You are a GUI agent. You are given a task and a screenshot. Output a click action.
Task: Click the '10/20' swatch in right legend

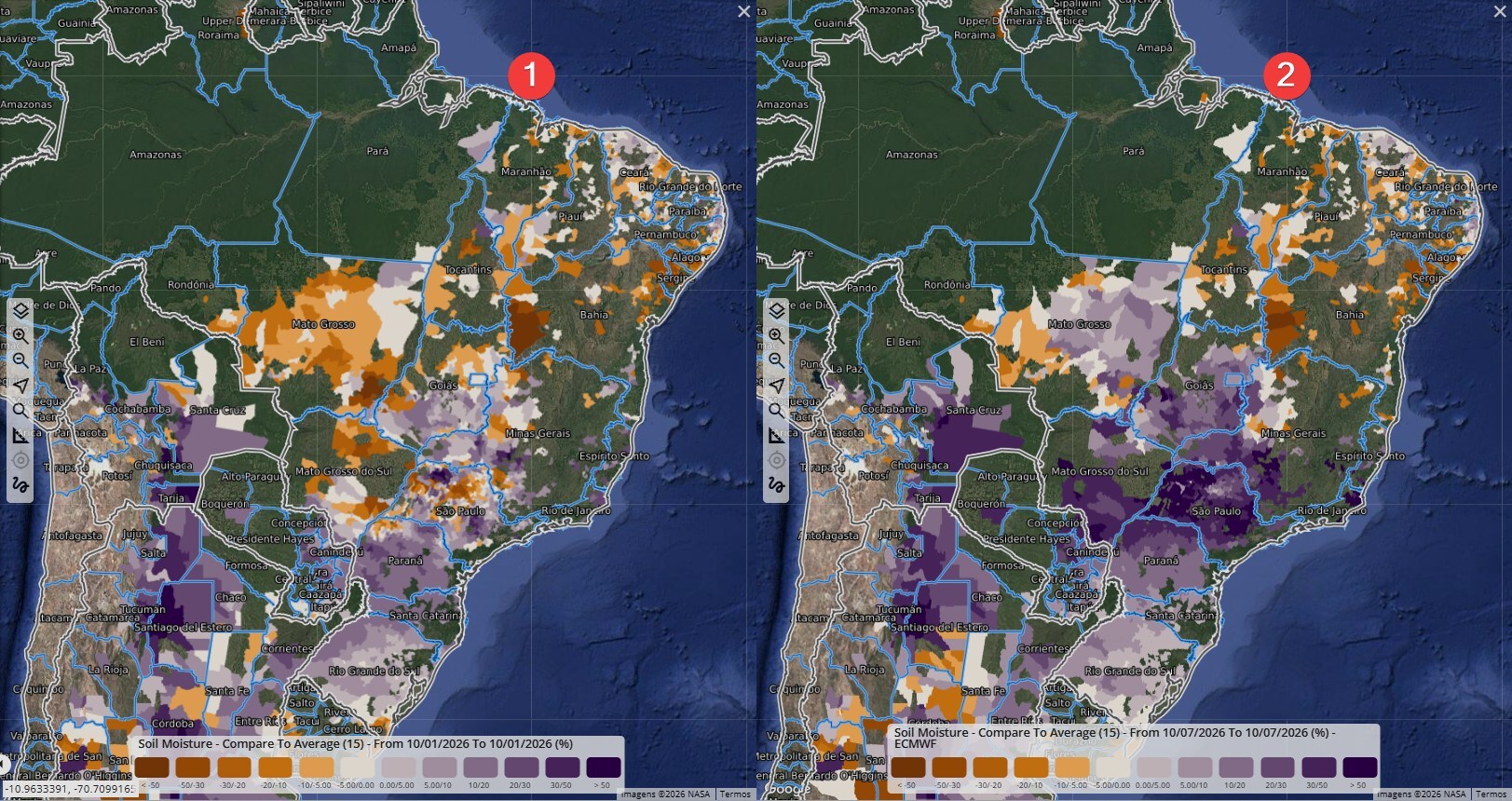coord(1237,767)
